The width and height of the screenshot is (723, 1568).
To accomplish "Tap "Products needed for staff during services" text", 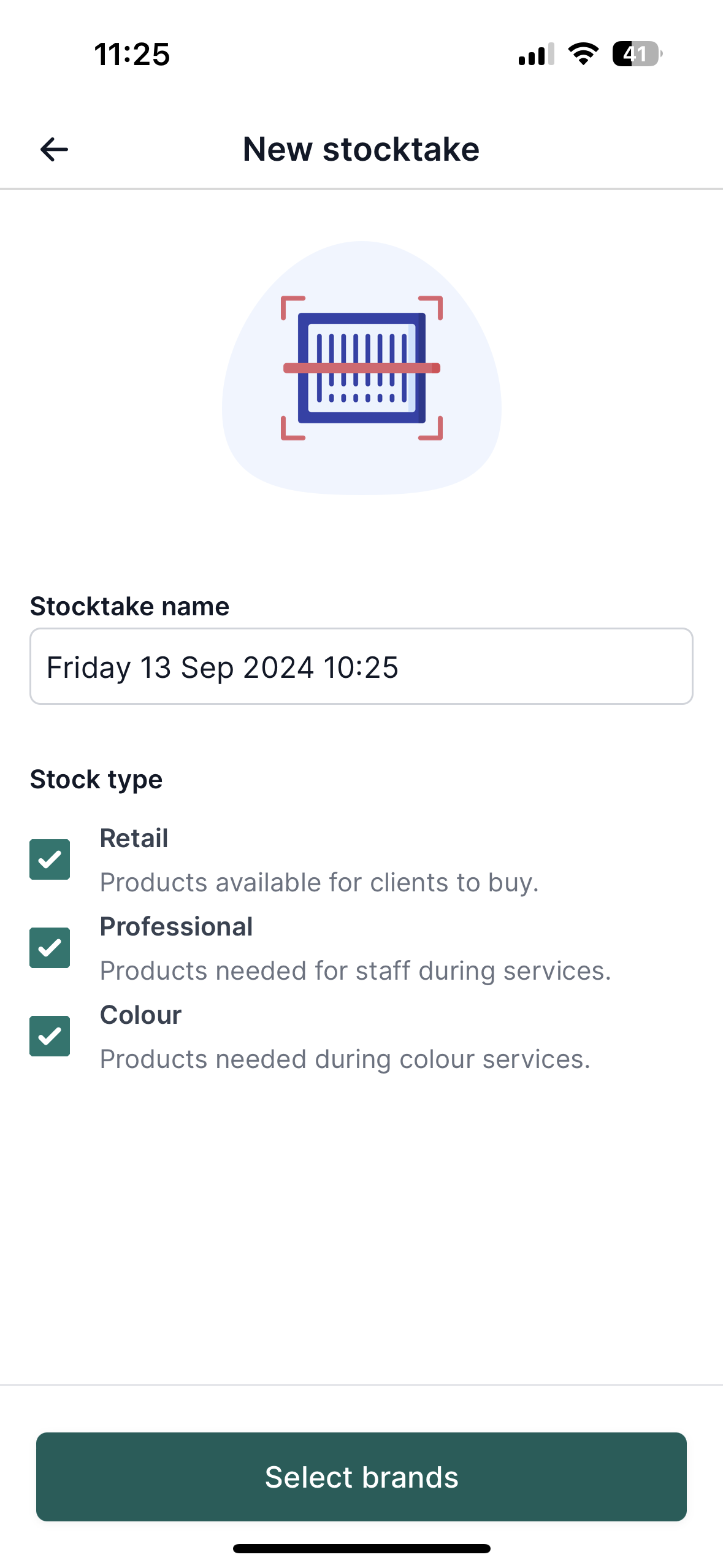I will (x=356, y=970).
